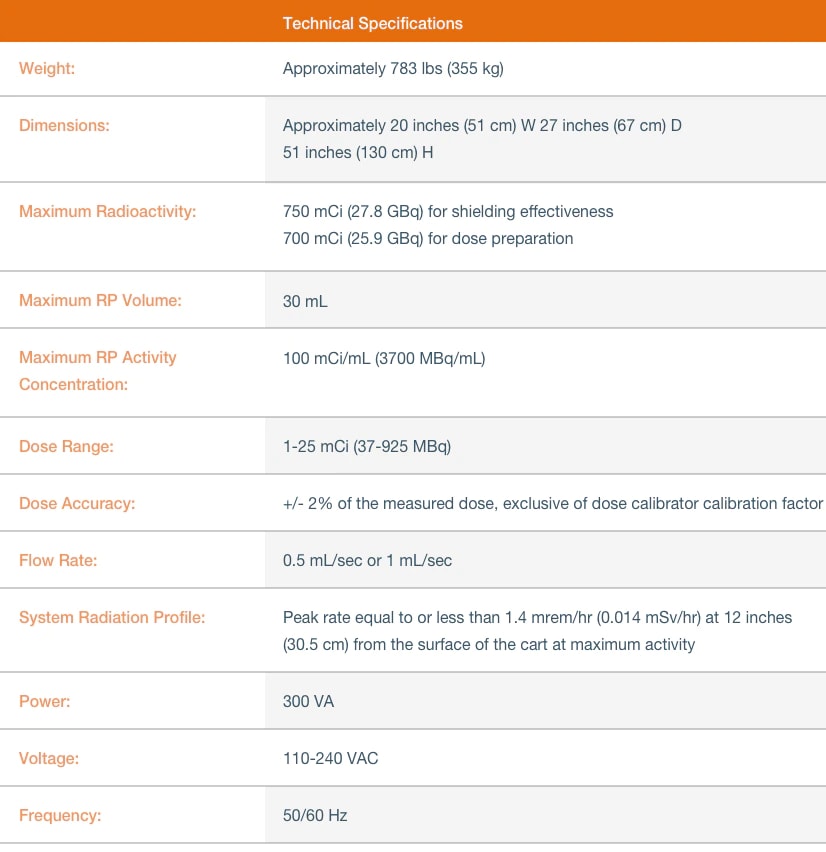Click the Dose Accuracy value text

[552, 504]
